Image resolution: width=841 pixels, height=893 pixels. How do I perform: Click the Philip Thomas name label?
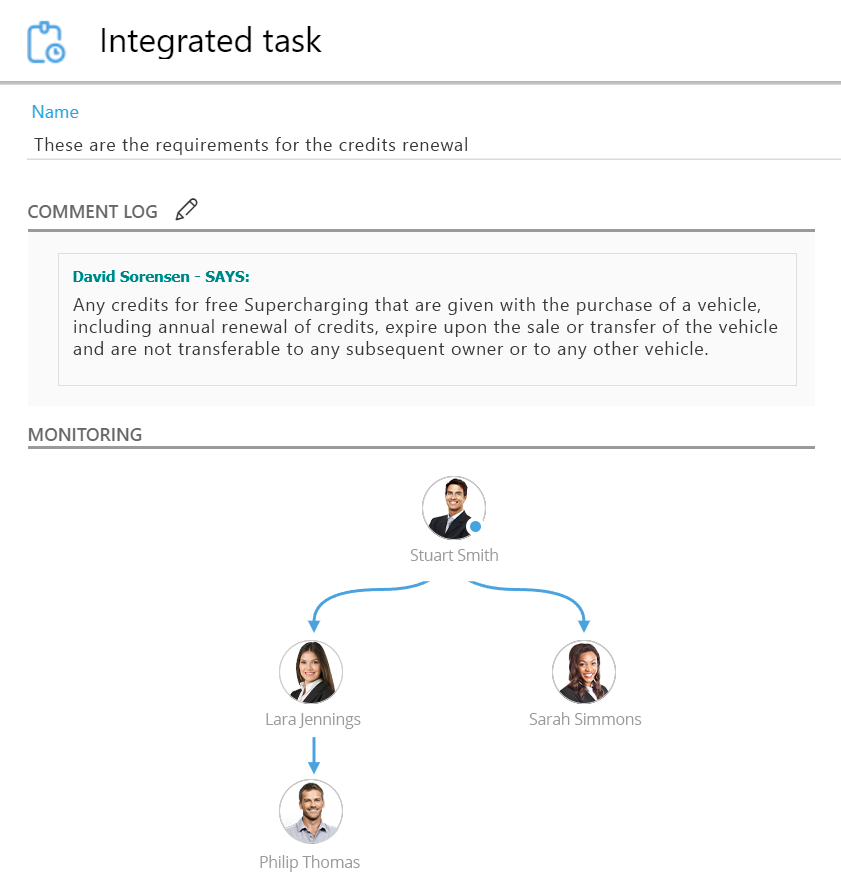(309, 862)
